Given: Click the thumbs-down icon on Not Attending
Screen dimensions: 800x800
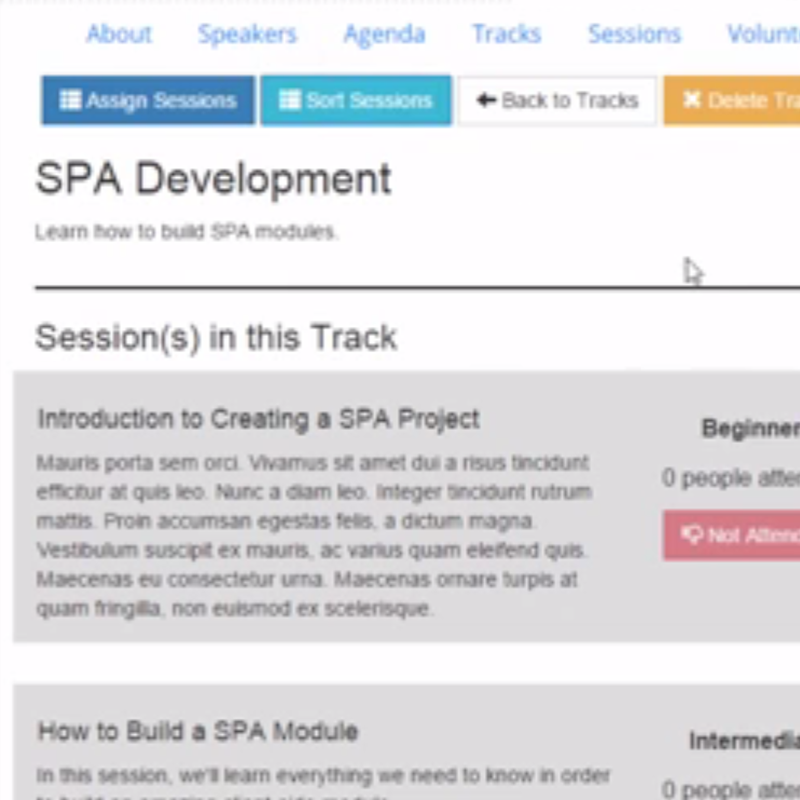Looking at the screenshot, I should click(x=691, y=536).
